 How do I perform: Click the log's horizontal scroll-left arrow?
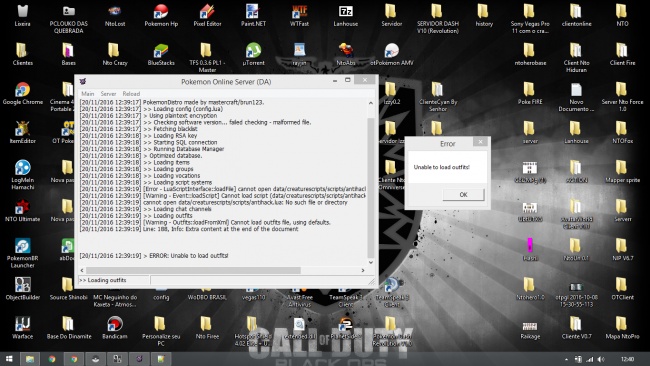pos(82,270)
